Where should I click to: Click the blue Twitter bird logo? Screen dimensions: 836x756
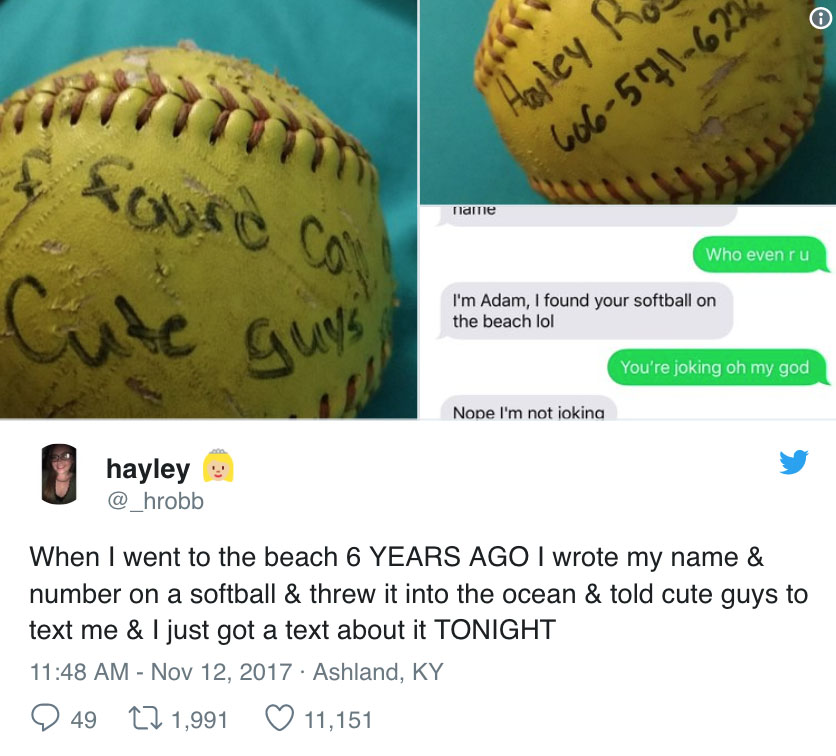(x=793, y=462)
